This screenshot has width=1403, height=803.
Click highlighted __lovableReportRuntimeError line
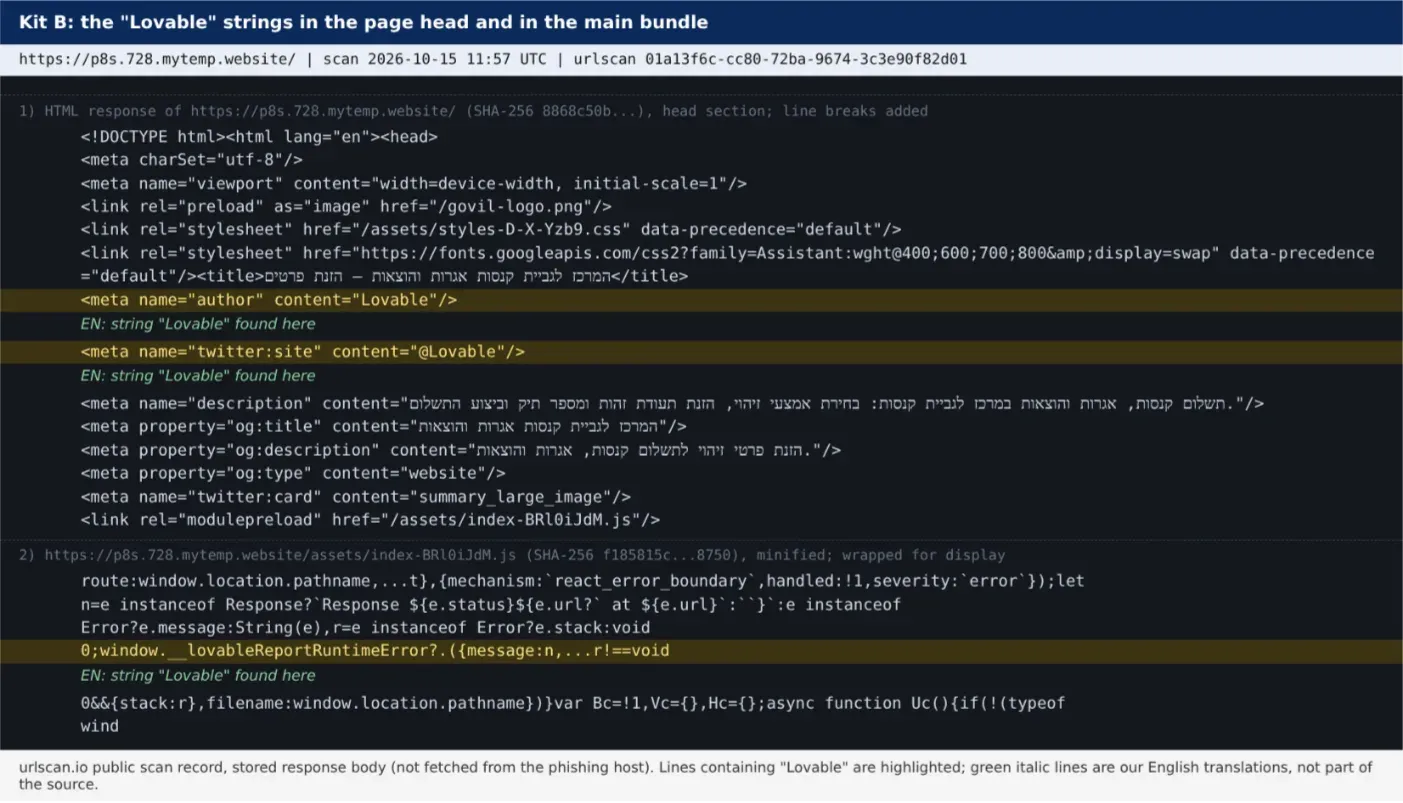point(701,651)
